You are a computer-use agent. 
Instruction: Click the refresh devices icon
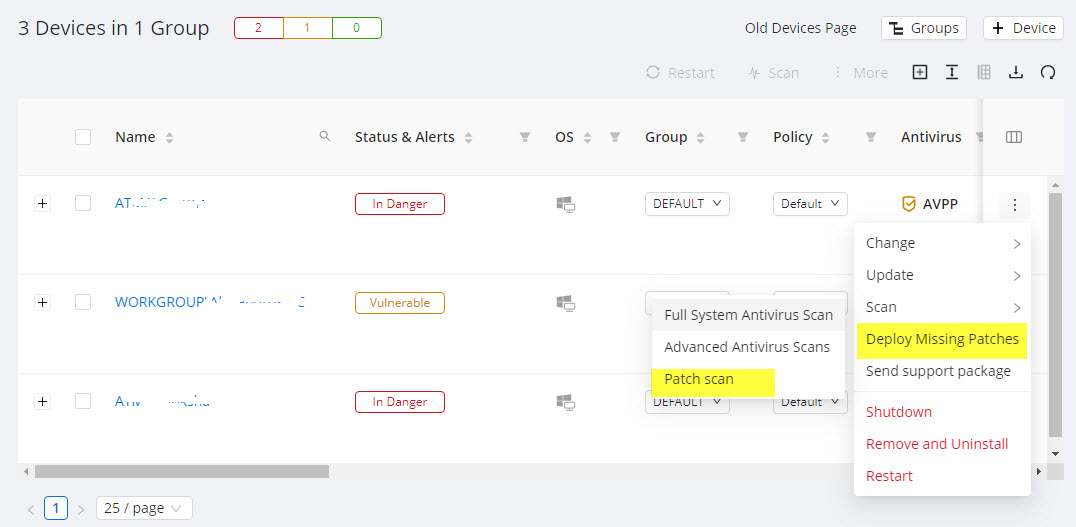click(x=1047, y=72)
